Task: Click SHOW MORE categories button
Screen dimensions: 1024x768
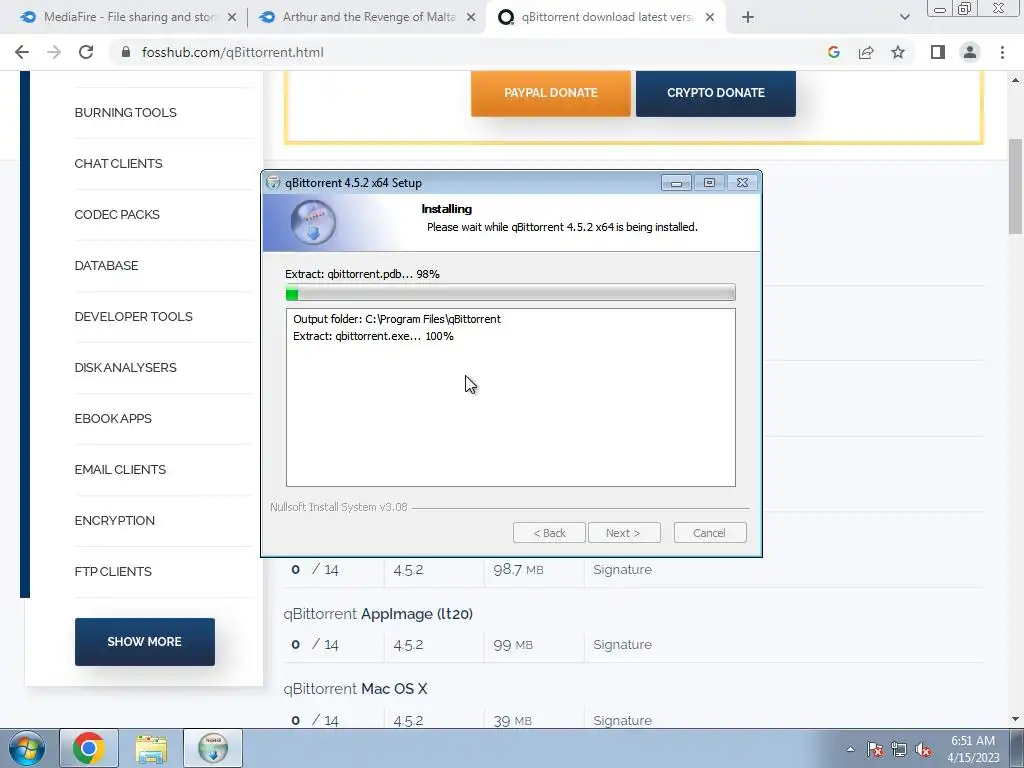Action: [x=144, y=642]
